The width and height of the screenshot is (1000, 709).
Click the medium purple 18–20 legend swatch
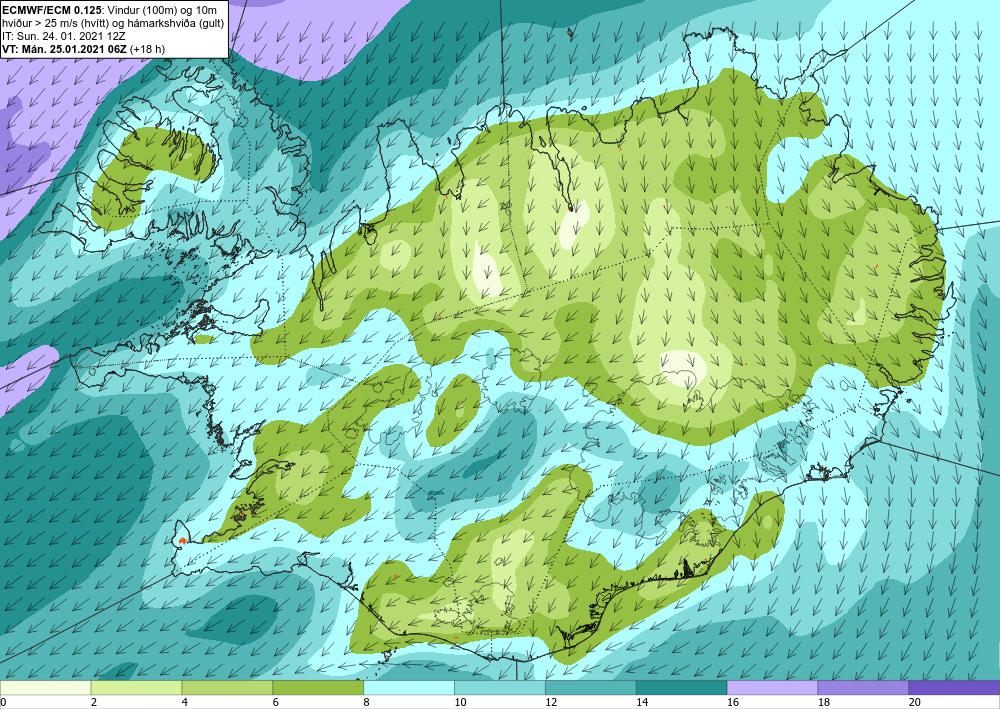864,688
